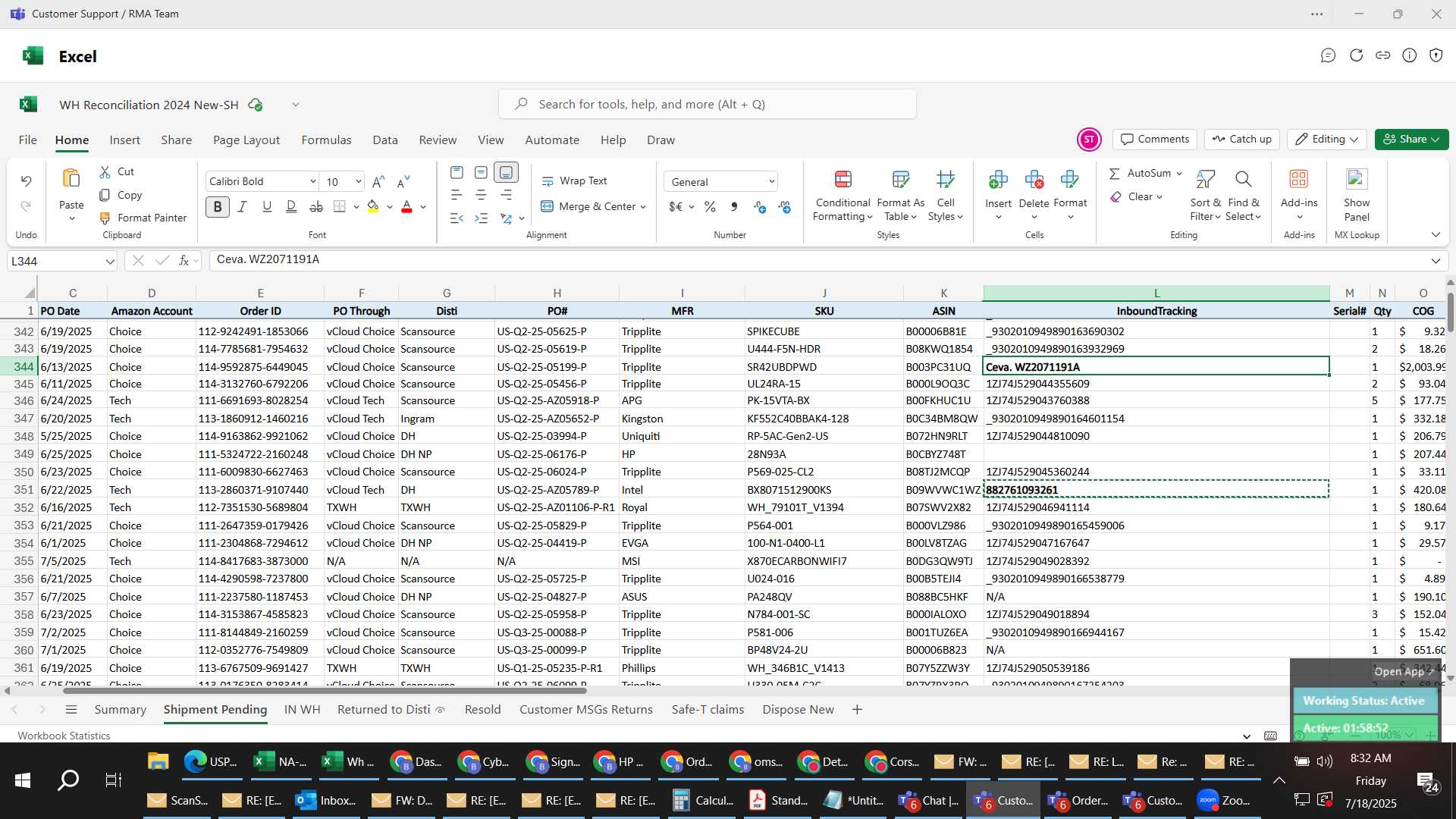The width and height of the screenshot is (1456, 819).
Task: Apply strikethrough formatting
Action: coord(316,207)
